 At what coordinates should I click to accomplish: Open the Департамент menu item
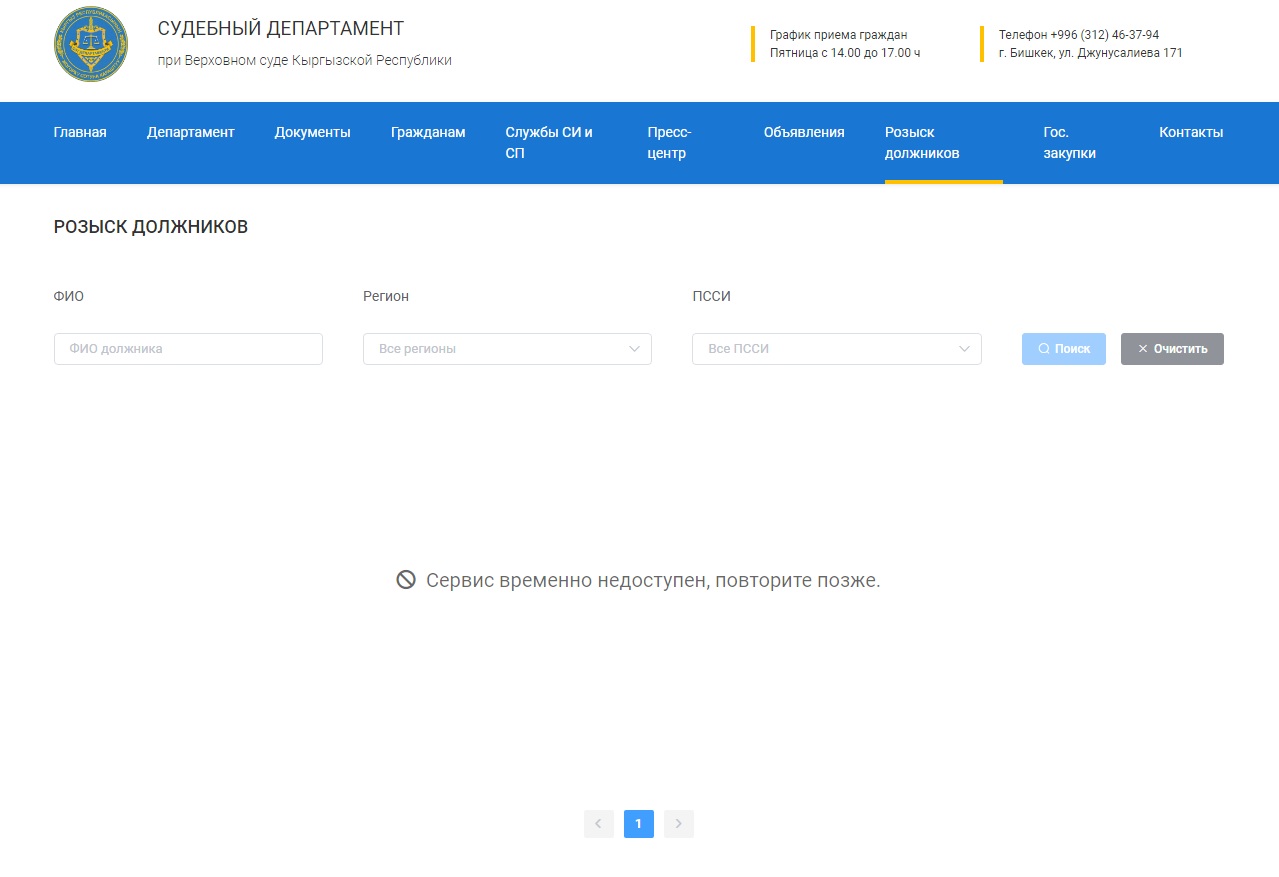pos(190,132)
